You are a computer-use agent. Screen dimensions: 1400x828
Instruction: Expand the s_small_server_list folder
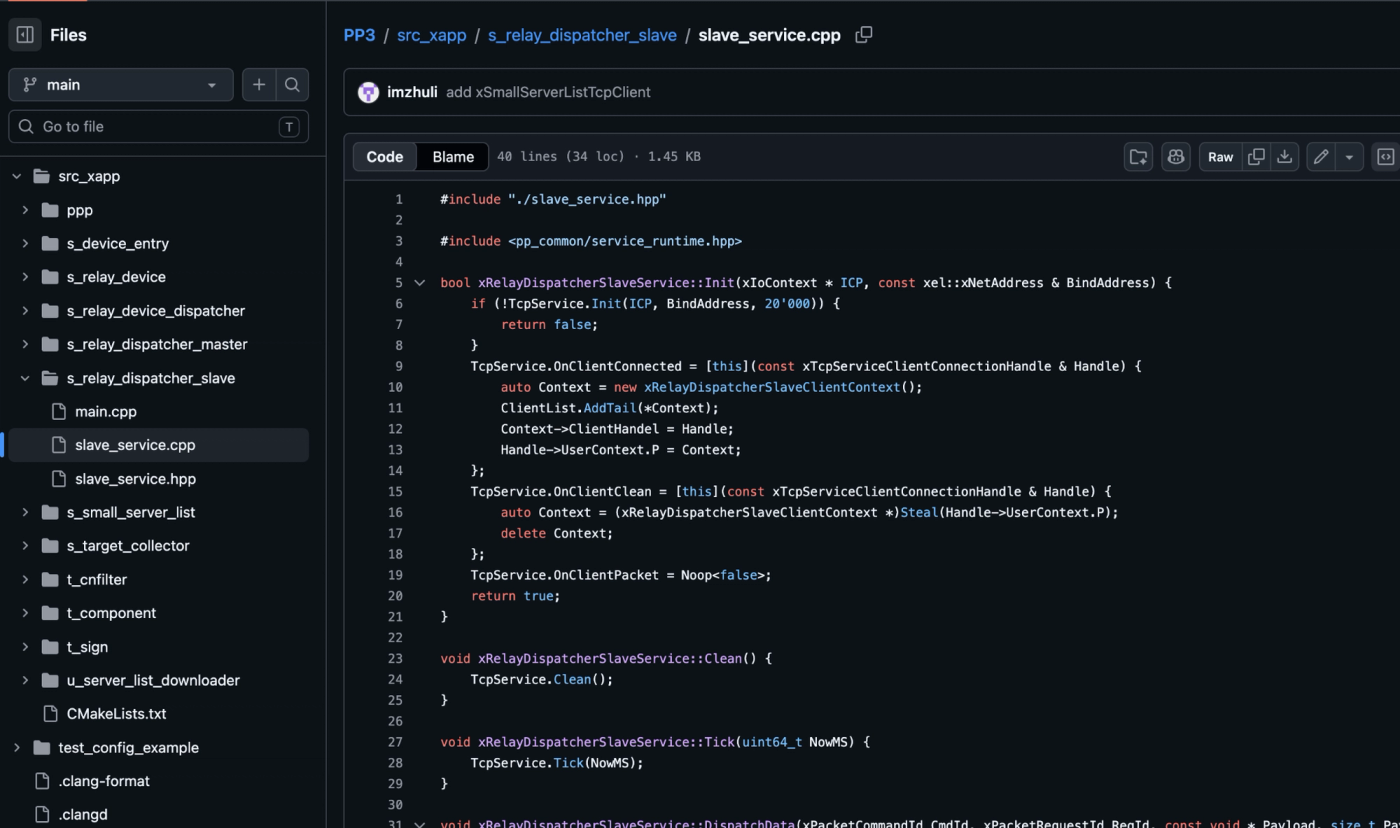tap(25, 512)
